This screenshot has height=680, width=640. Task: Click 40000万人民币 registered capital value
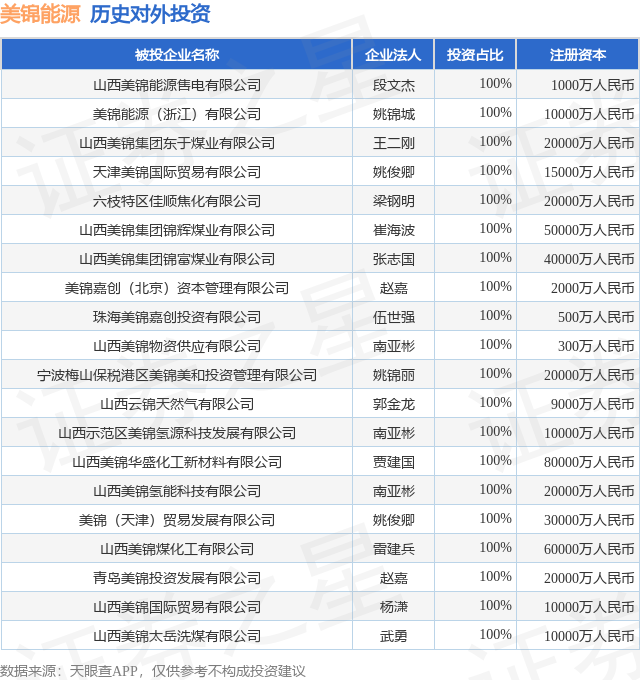pyautogui.click(x=589, y=259)
